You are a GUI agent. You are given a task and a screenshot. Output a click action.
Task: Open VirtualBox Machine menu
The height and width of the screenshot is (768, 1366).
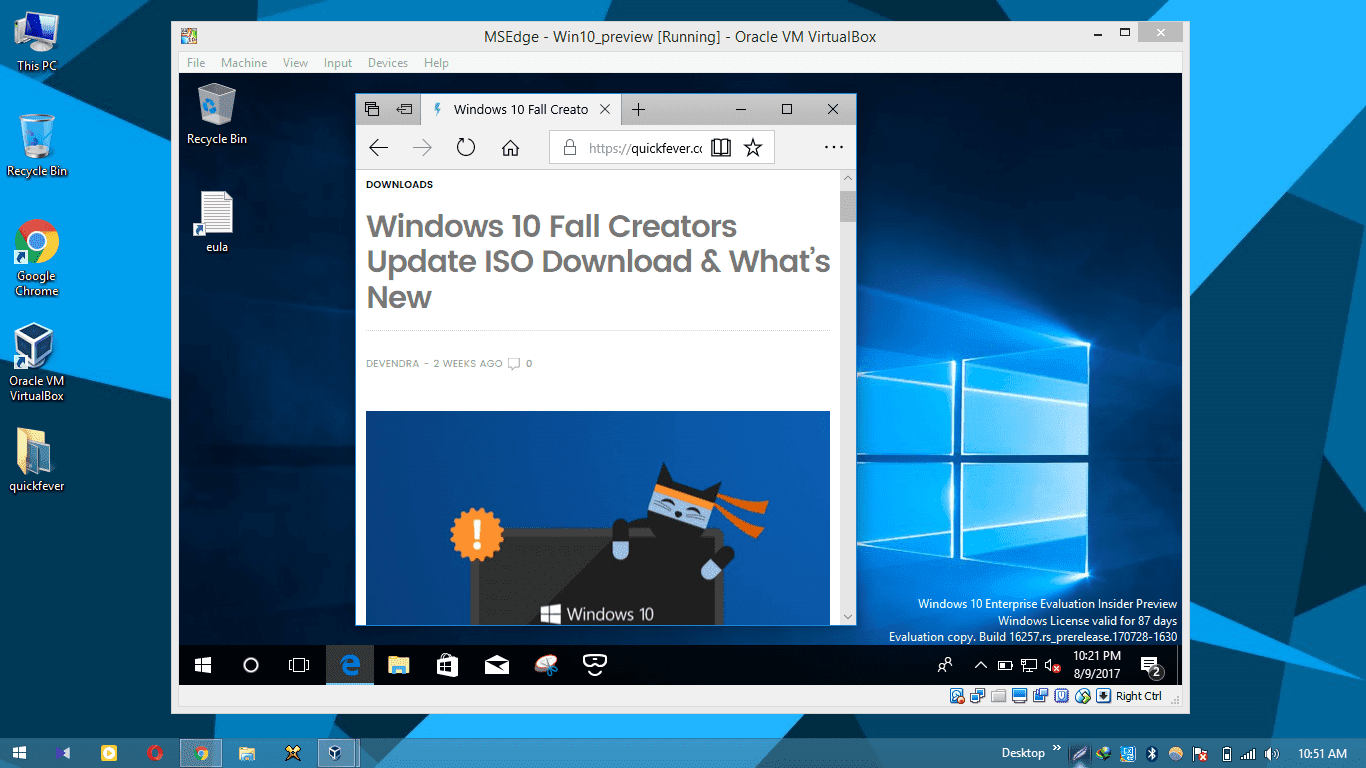[244, 63]
